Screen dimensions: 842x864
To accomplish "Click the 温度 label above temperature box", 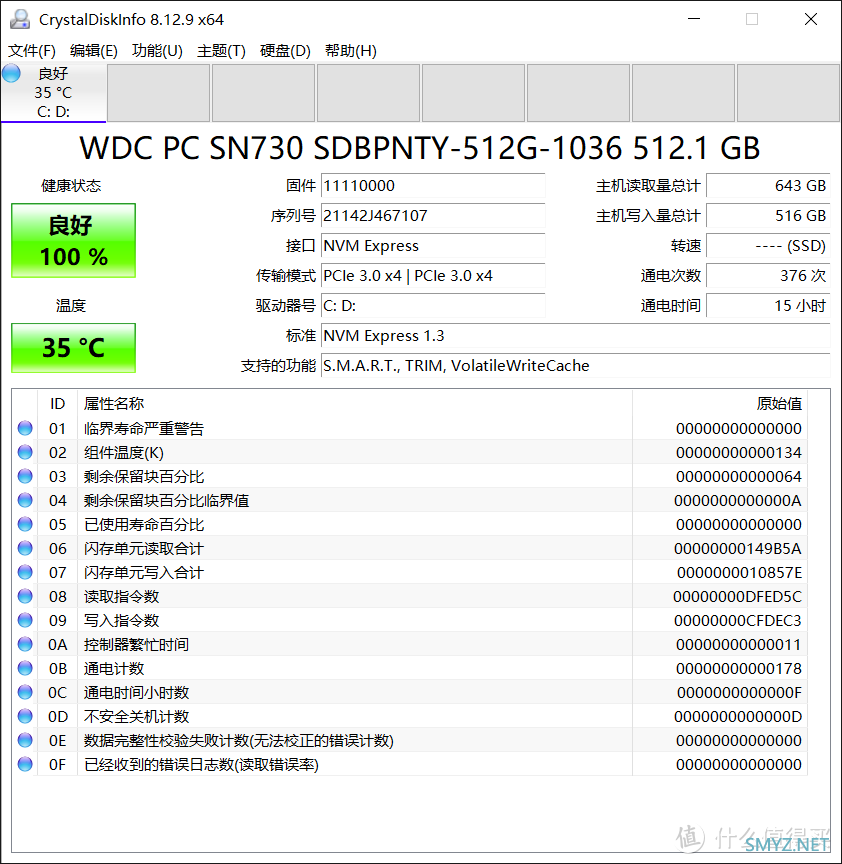I will click(71, 305).
